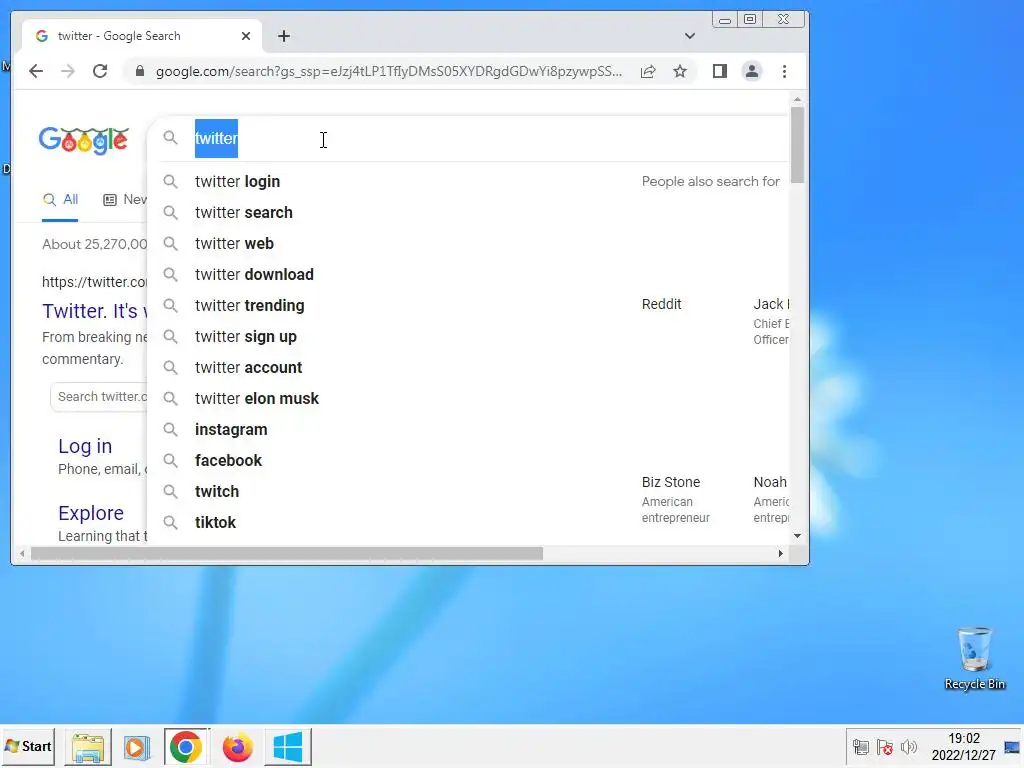Screen dimensions: 1024x768
Task: Open the Noah related search card
Action: point(771,500)
